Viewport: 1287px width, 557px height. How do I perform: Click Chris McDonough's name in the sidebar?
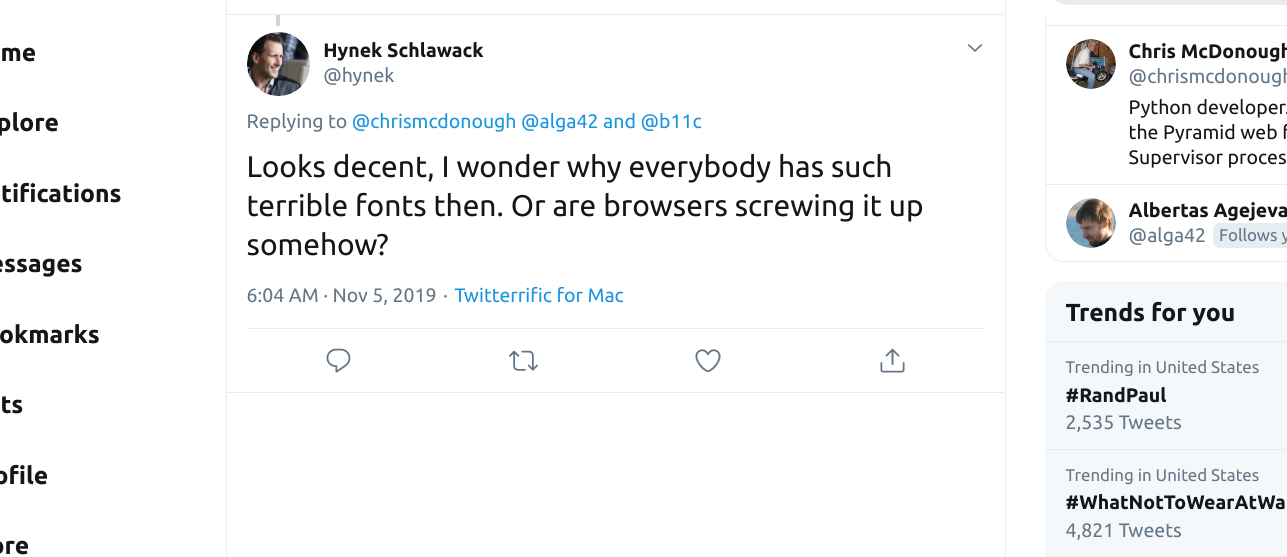(x=1207, y=51)
